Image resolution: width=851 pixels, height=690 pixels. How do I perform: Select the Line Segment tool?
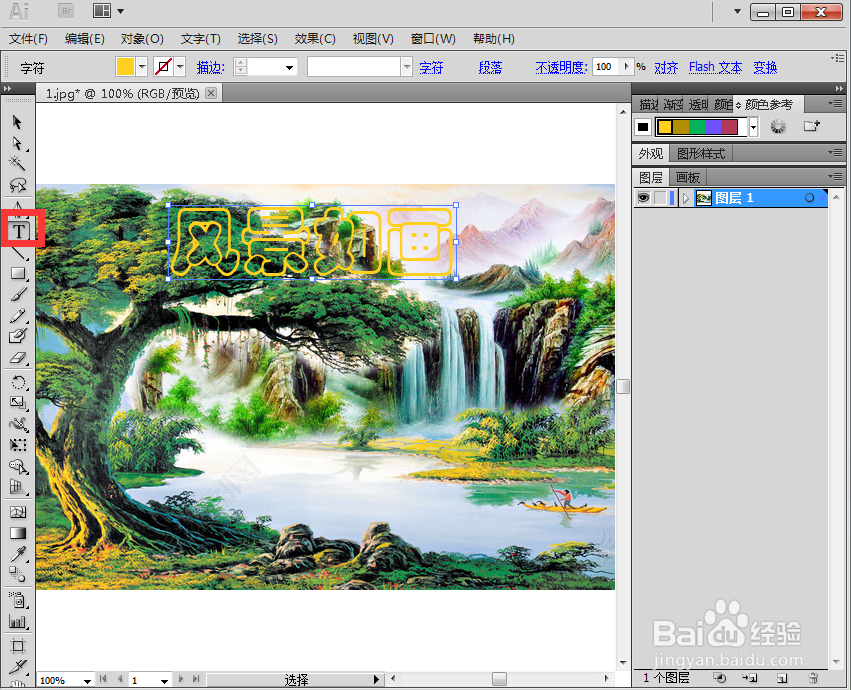click(x=18, y=253)
